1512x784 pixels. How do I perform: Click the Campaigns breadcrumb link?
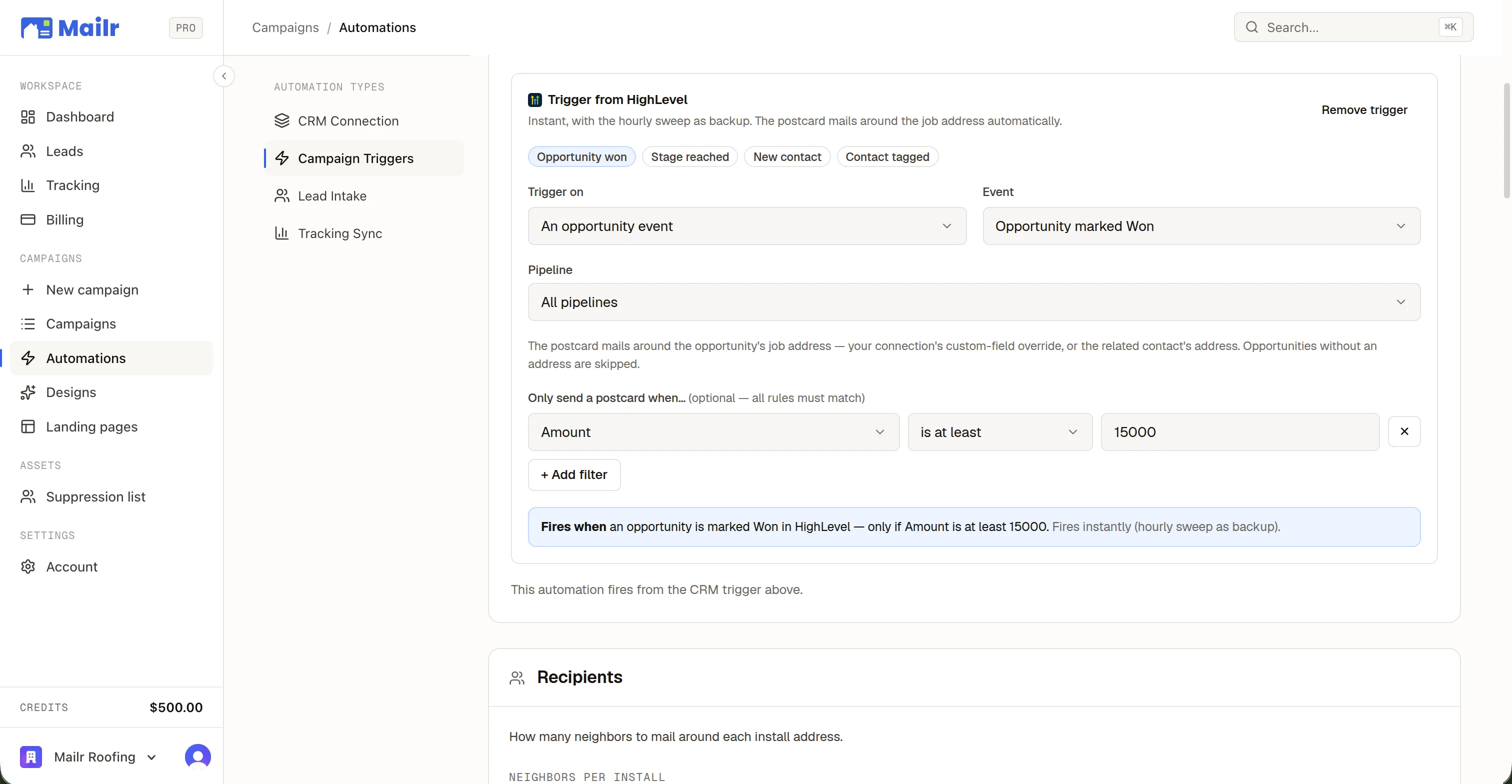[x=285, y=27]
